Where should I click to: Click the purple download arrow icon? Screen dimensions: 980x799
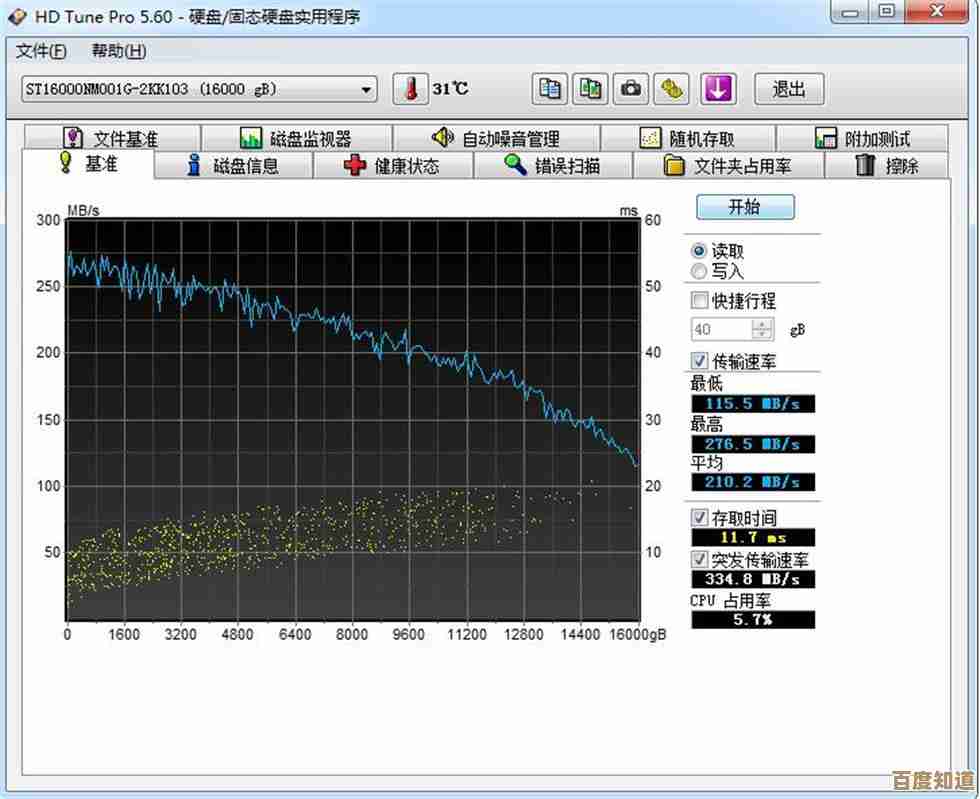(x=717, y=88)
